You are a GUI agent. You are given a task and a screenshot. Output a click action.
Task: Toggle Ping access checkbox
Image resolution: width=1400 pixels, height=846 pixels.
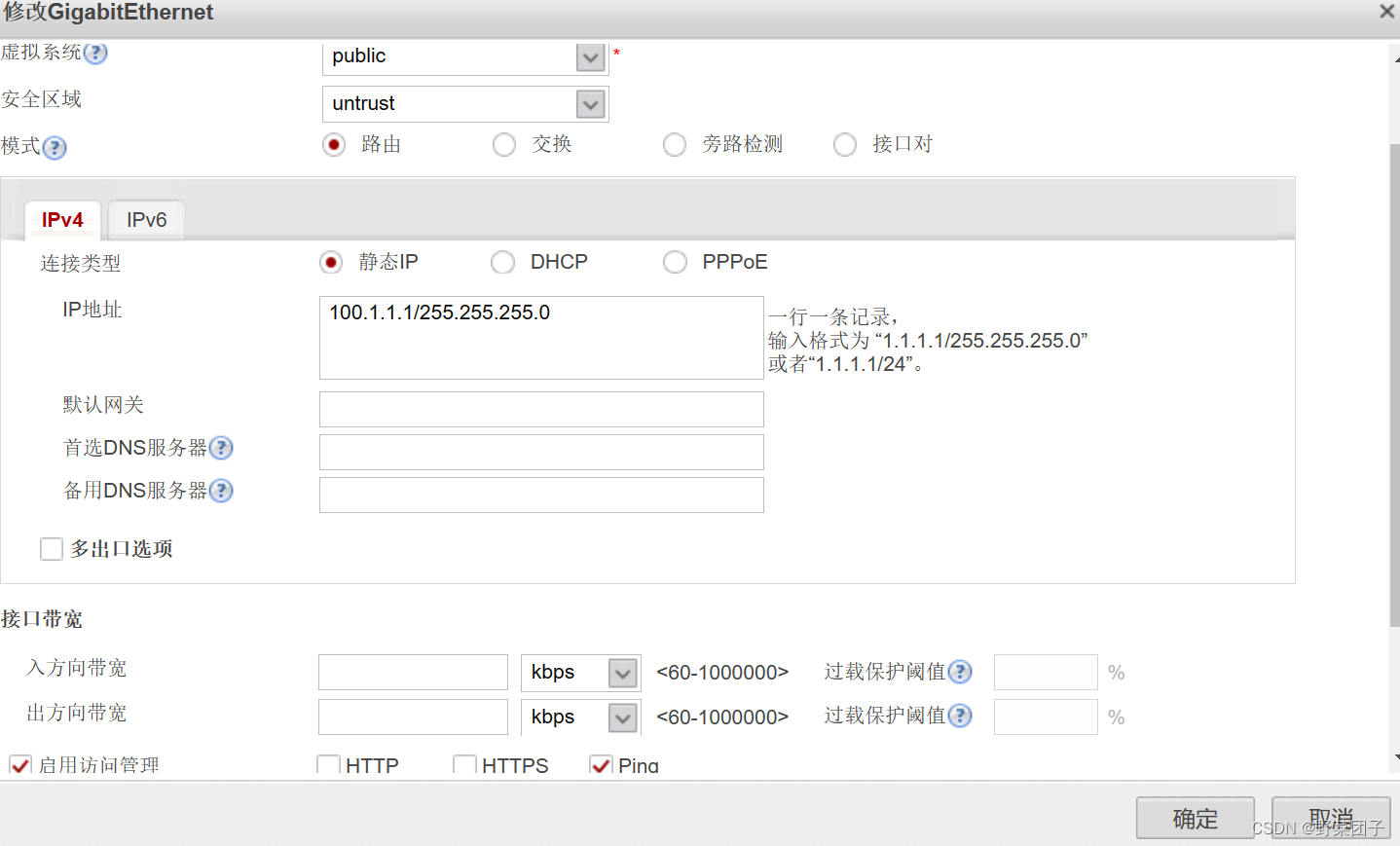pos(601,765)
